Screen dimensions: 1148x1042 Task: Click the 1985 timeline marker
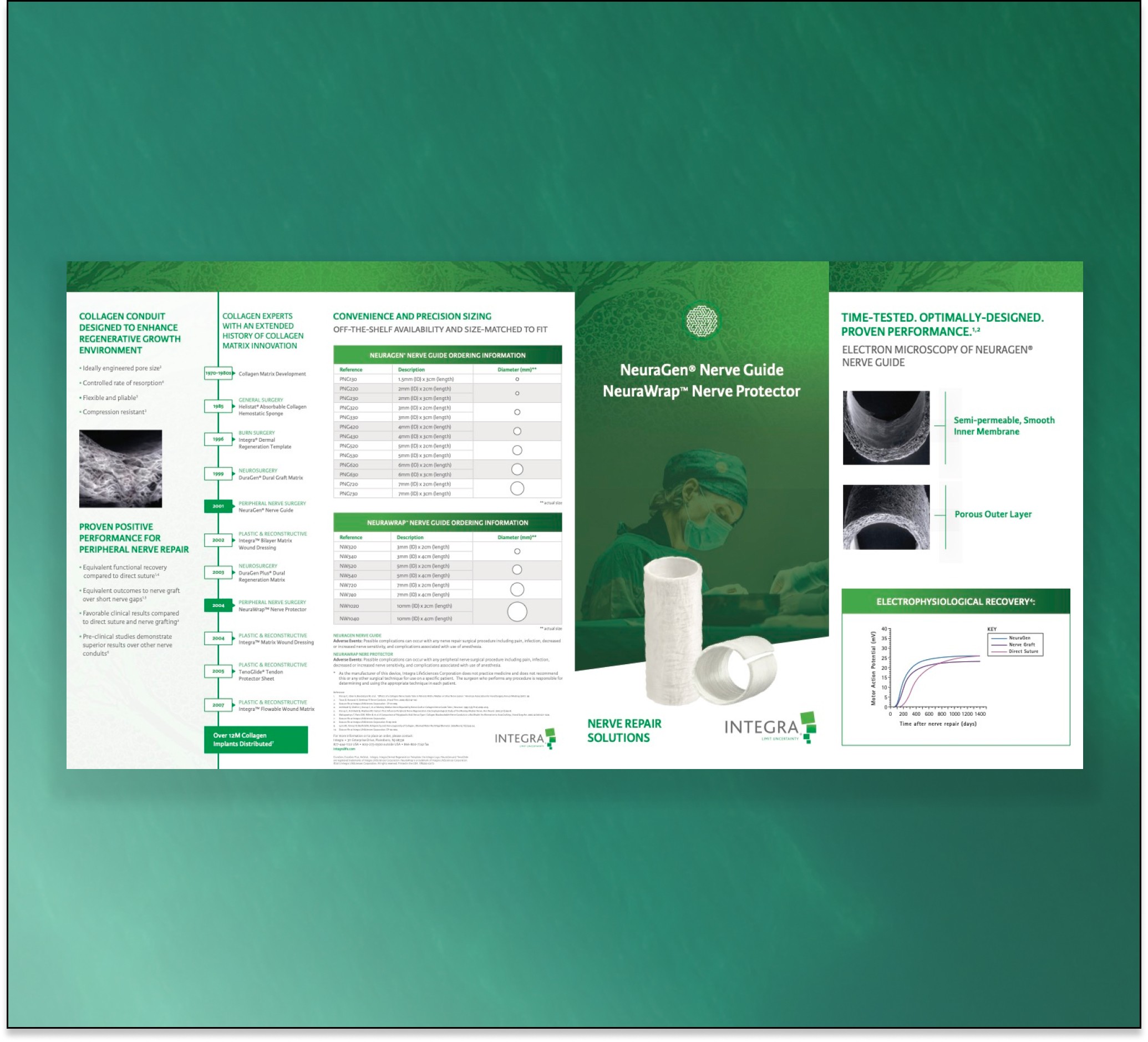pos(218,406)
